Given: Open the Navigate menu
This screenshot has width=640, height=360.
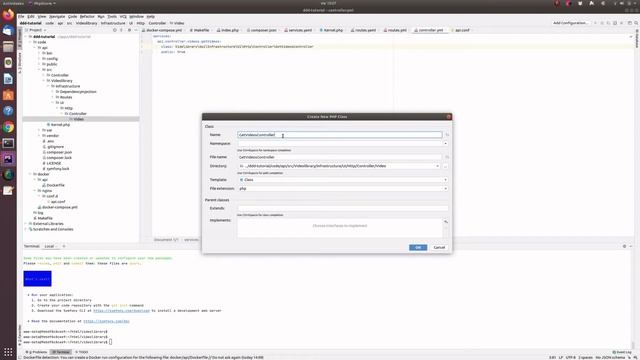Looking at the screenshot, I should tap(57, 17).
